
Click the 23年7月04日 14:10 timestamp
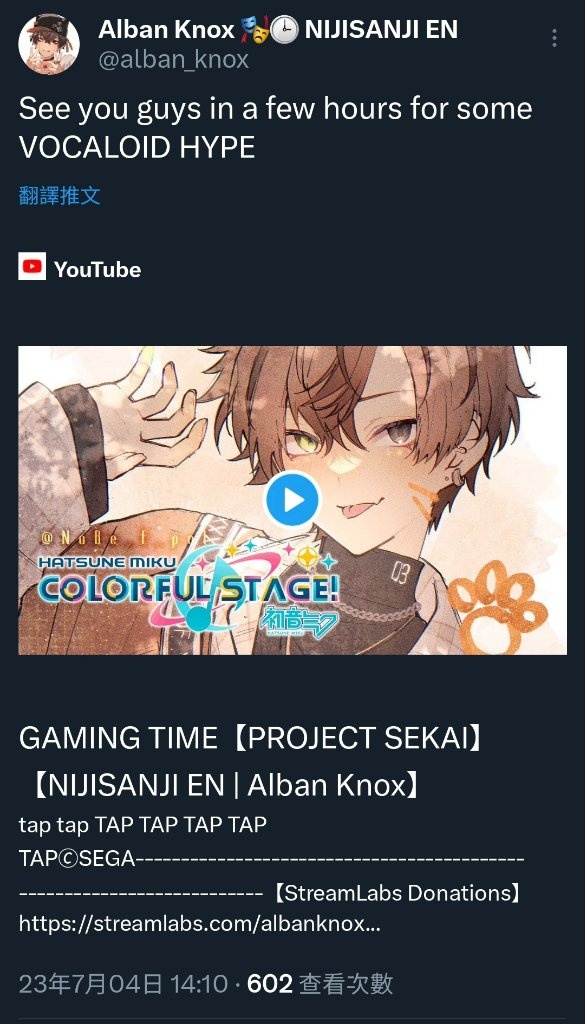pyautogui.click(x=123, y=984)
